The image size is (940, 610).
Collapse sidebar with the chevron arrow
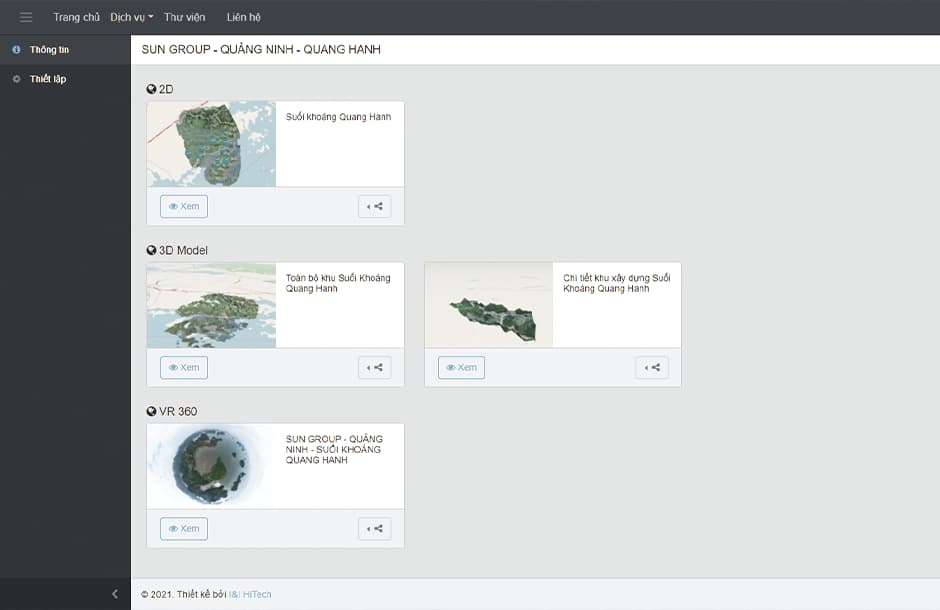tap(115, 594)
